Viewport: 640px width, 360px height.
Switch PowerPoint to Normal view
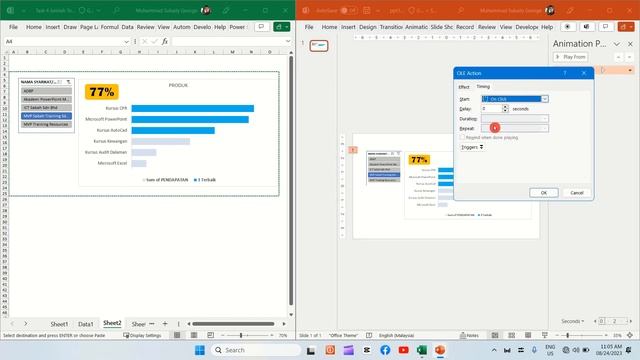point(495,335)
